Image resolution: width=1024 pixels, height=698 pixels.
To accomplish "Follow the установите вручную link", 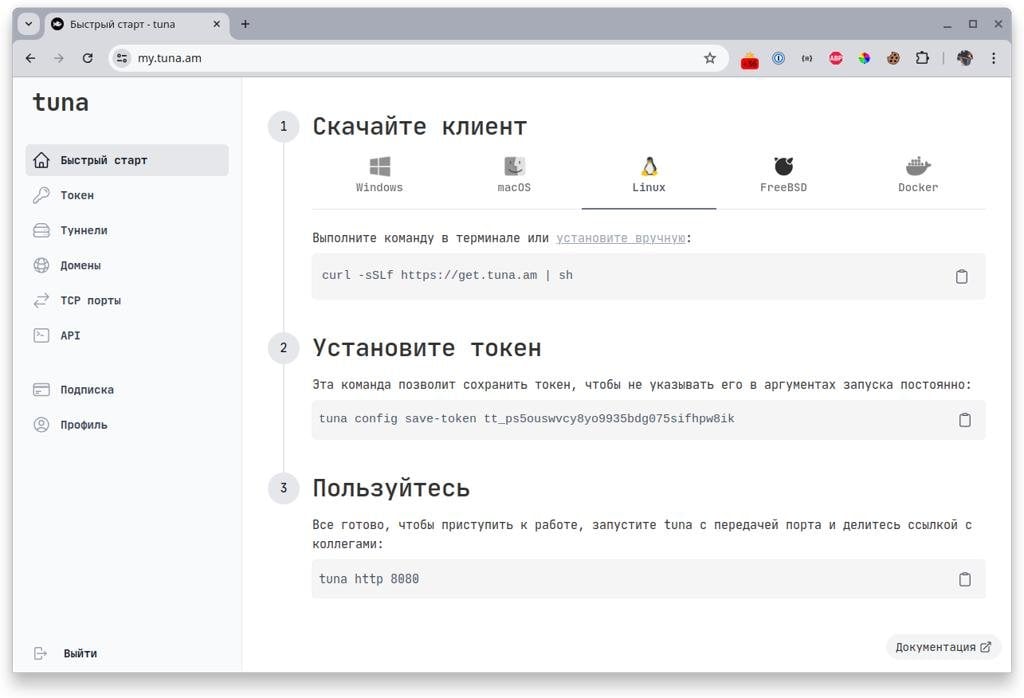I will pos(620,238).
